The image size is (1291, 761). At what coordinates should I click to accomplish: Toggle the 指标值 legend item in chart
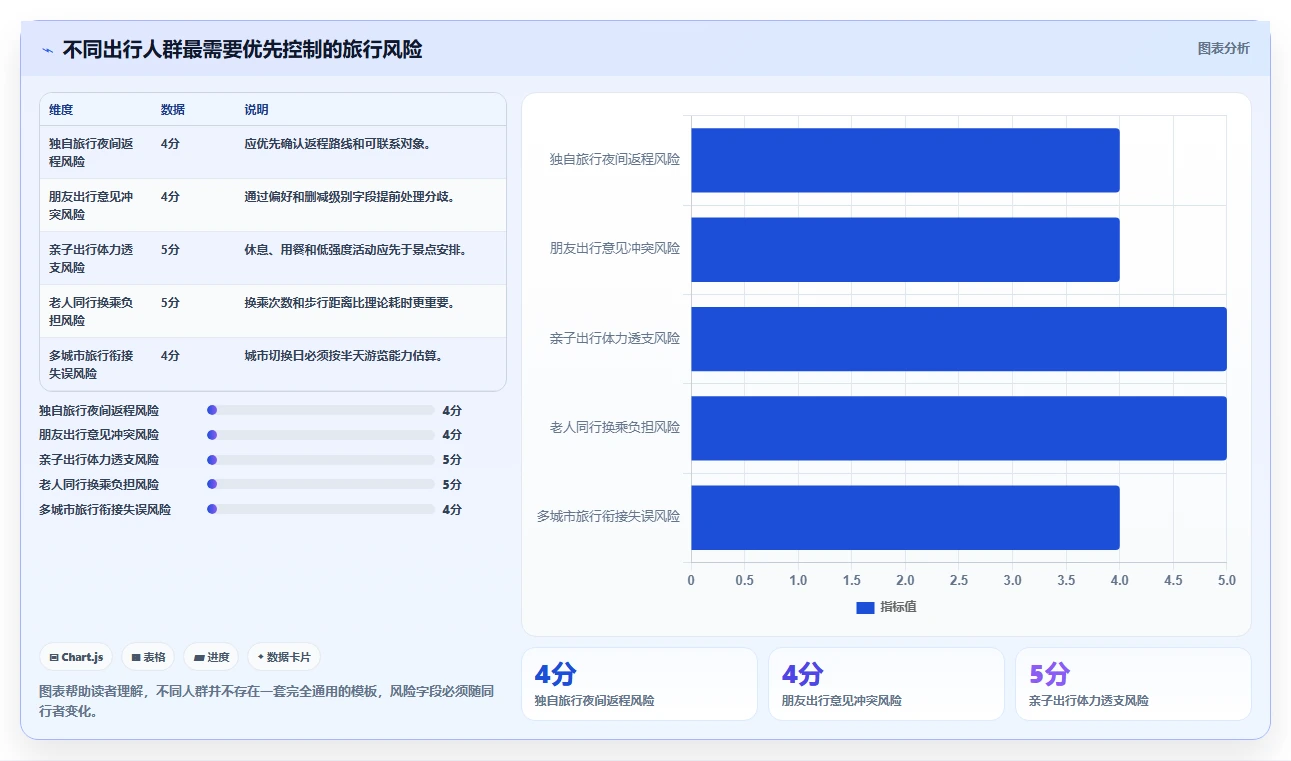point(886,607)
